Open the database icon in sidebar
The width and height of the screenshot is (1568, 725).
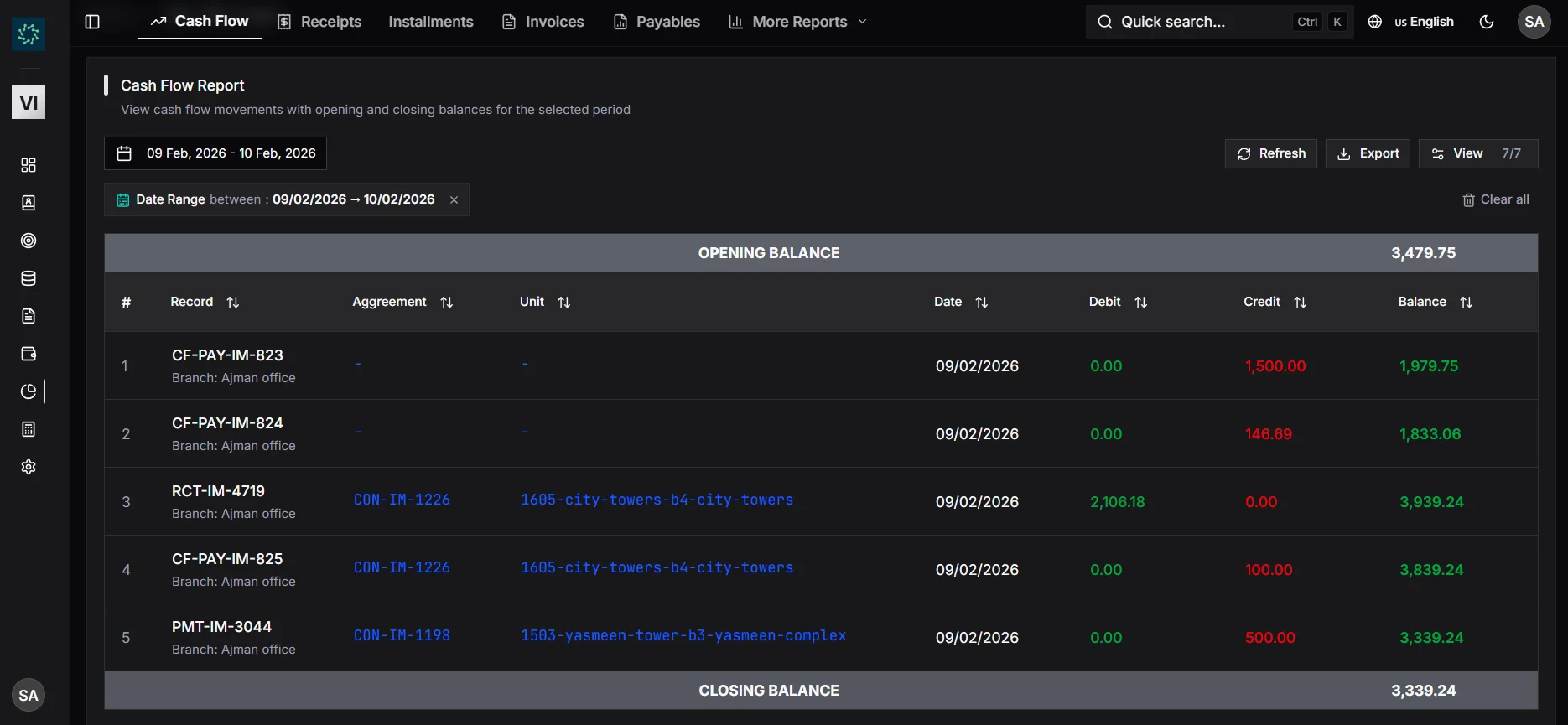(x=29, y=278)
